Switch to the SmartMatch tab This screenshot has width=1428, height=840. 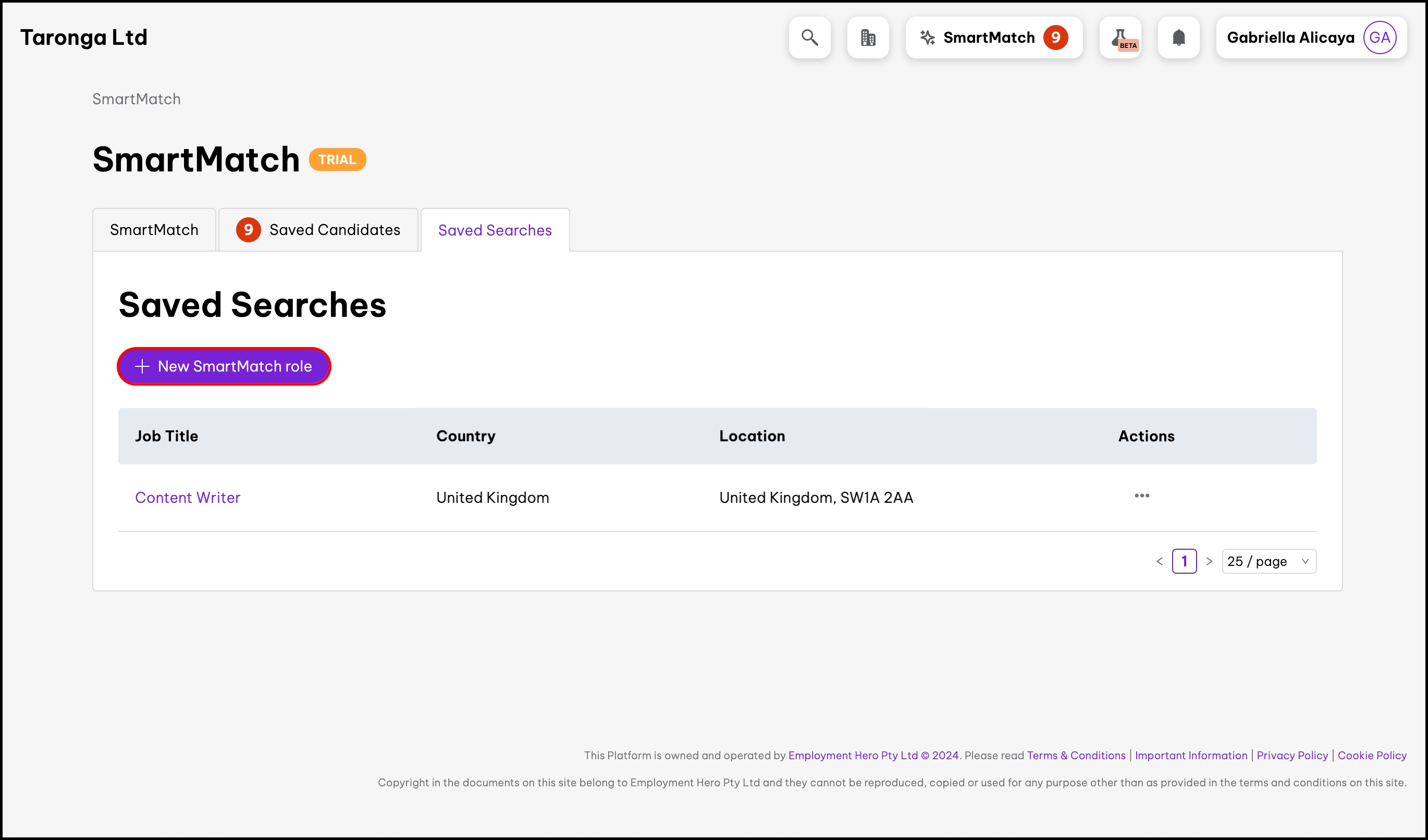[x=154, y=230]
